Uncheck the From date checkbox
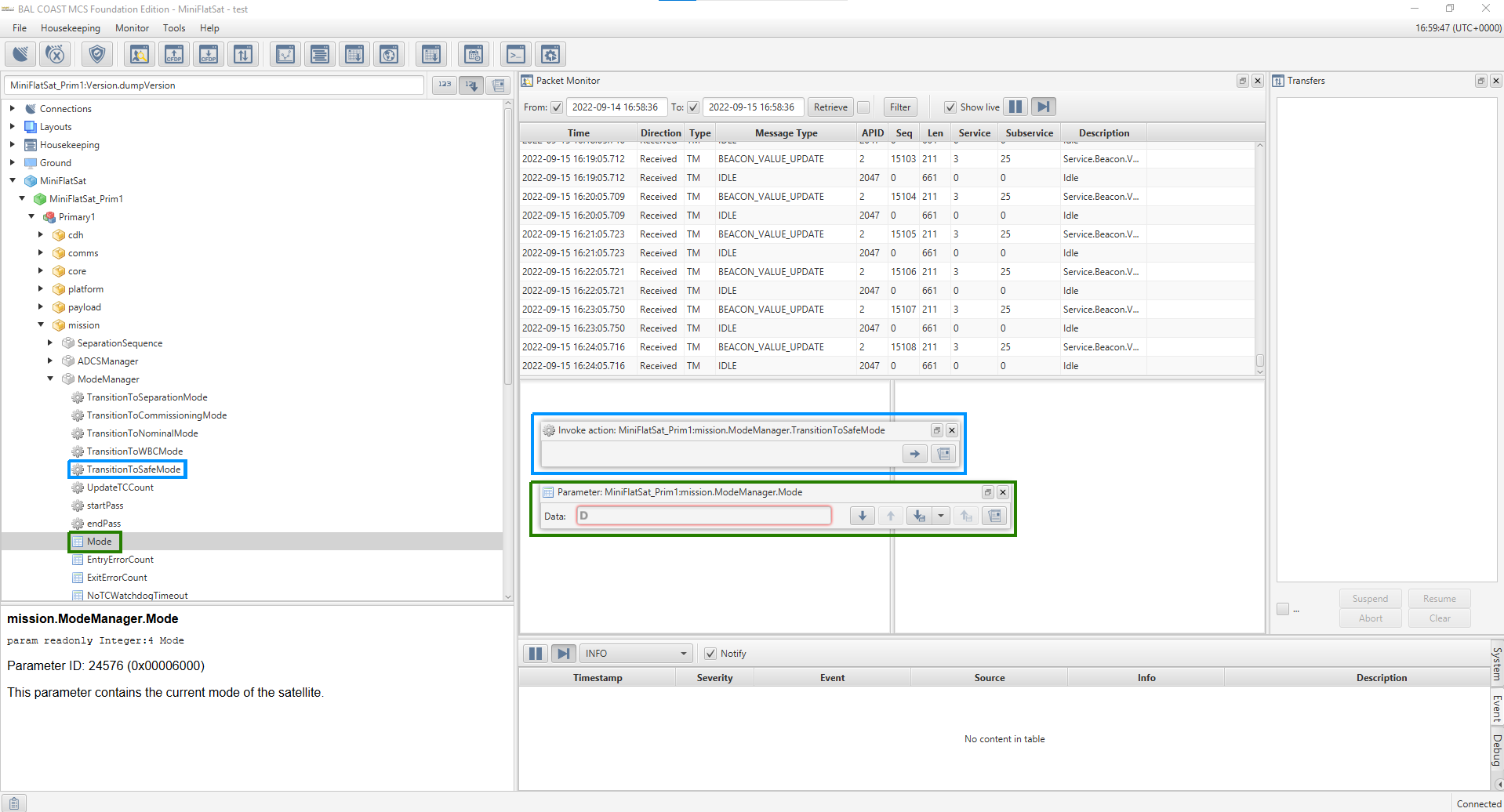Image resolution: width=1504 pixels, height=812 pixels. tap(557, 107)
